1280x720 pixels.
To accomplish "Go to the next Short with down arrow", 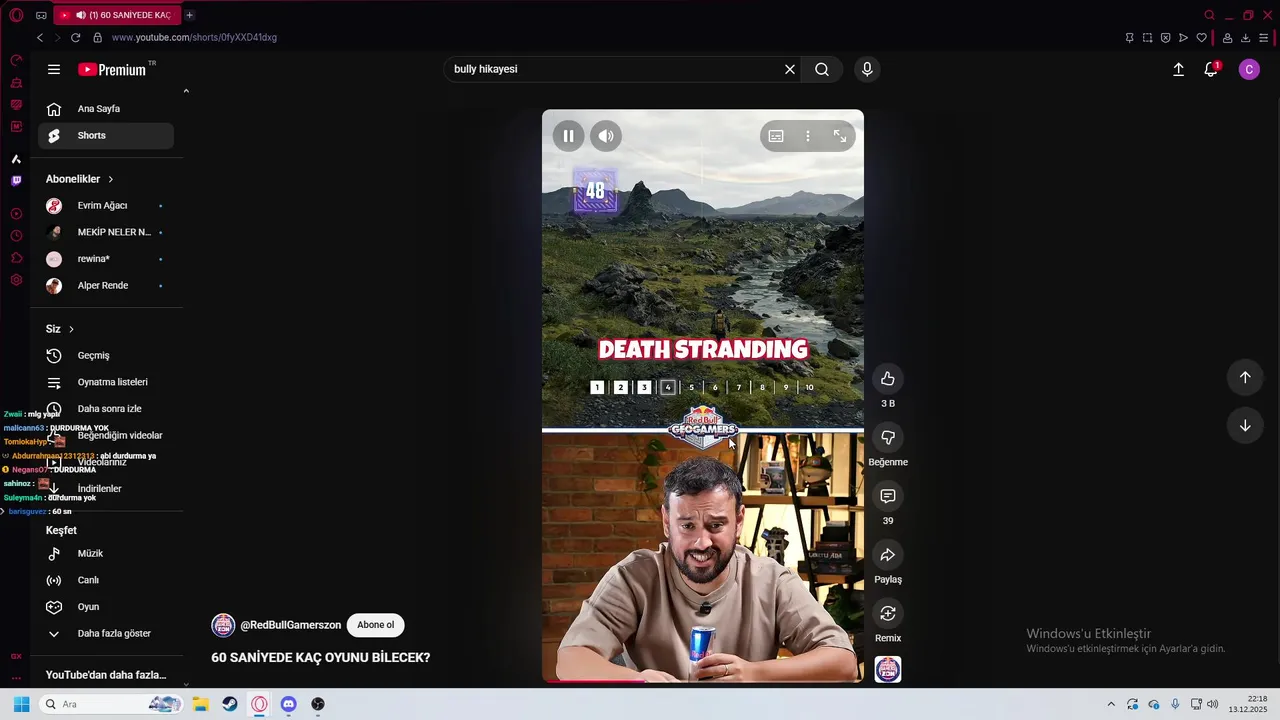I will tap(1245, 425).
